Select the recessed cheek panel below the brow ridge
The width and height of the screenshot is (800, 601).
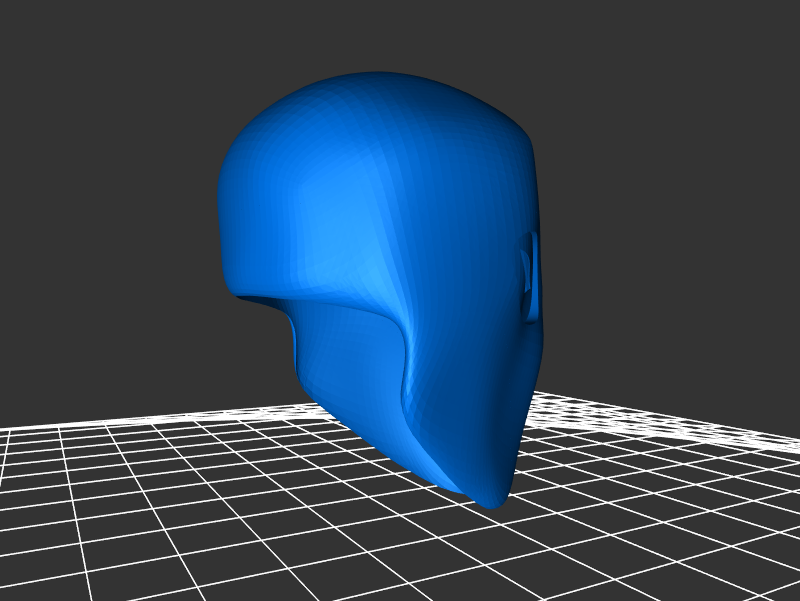click(x=350, y=360)
